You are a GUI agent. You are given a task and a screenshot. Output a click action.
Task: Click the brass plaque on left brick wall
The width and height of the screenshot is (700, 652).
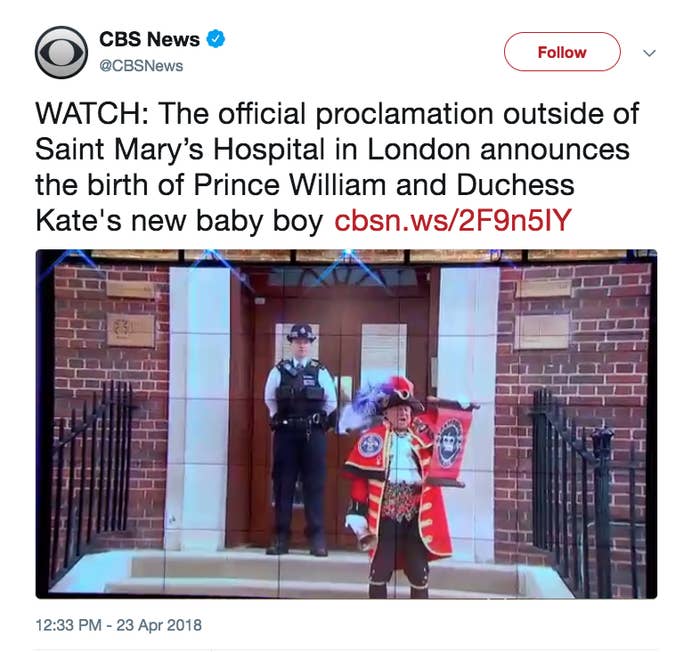(x=130, y=330)
